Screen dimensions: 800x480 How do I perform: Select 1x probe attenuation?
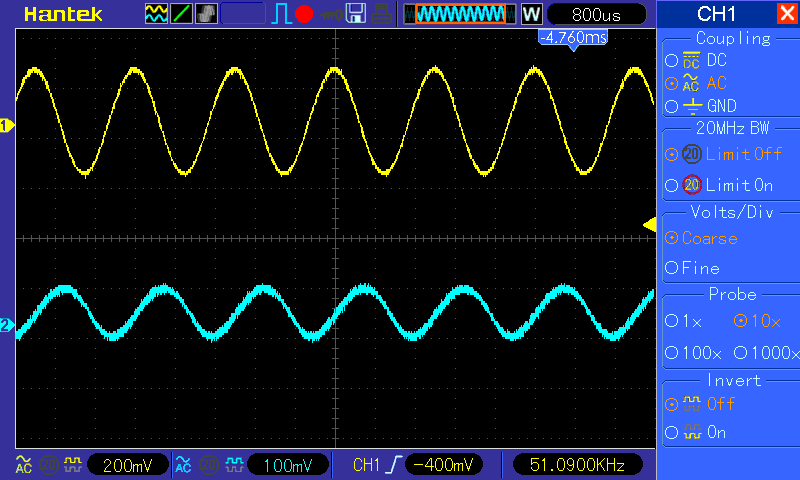pyautogui.click(x=671, y=321)
